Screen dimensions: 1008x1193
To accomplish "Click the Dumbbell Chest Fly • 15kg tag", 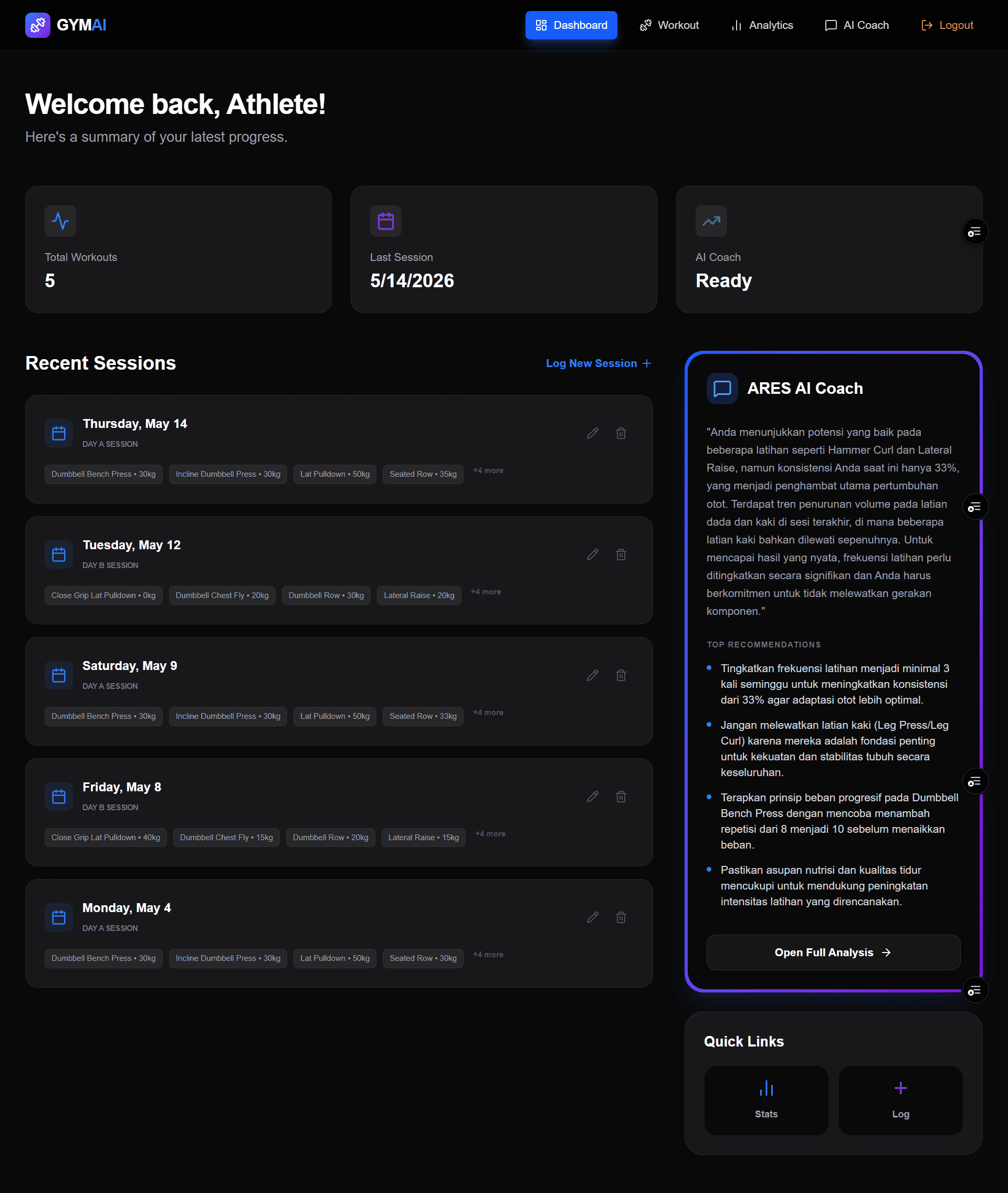I will [226, 837].
